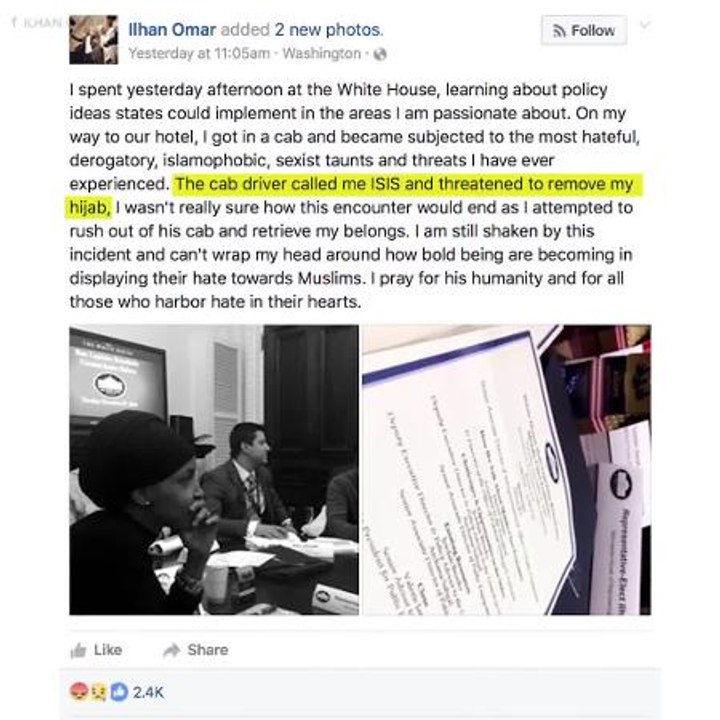The image size is (720, 720).
Task: Open the '2 new photos' link
Action: click(329, 30)
